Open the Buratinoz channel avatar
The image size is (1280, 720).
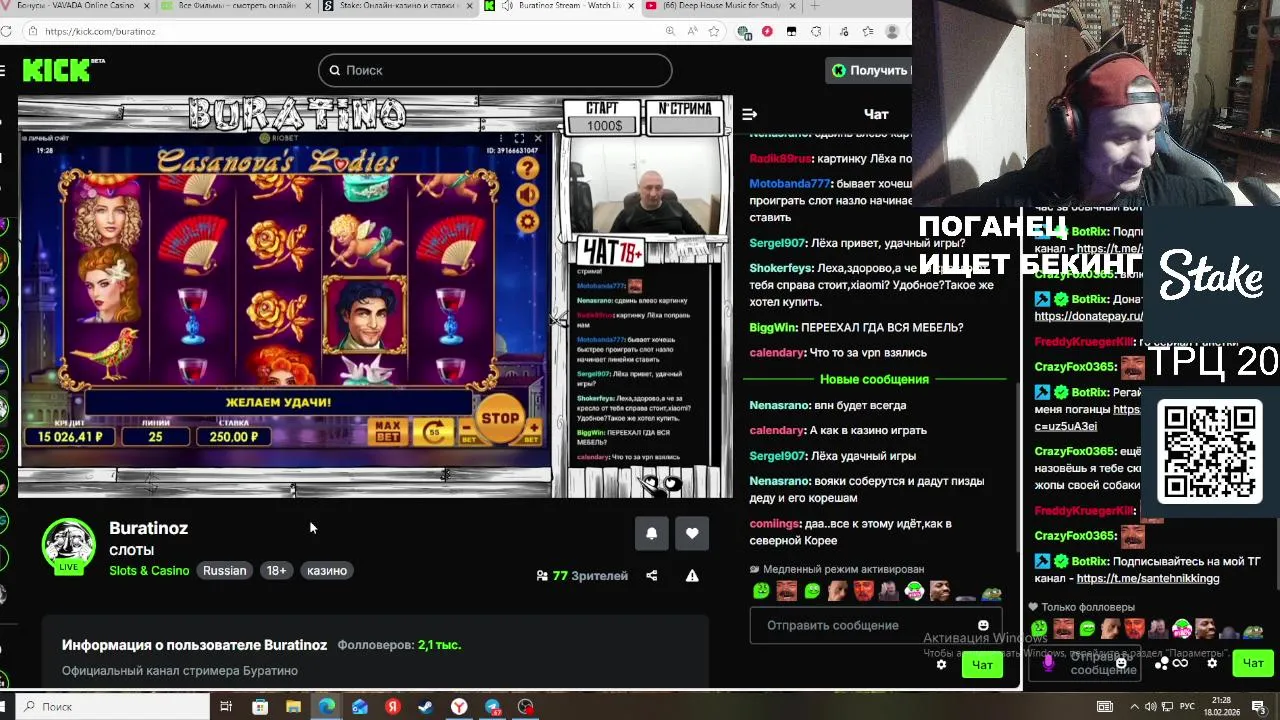pyautogui.click(x=68, y=546)
